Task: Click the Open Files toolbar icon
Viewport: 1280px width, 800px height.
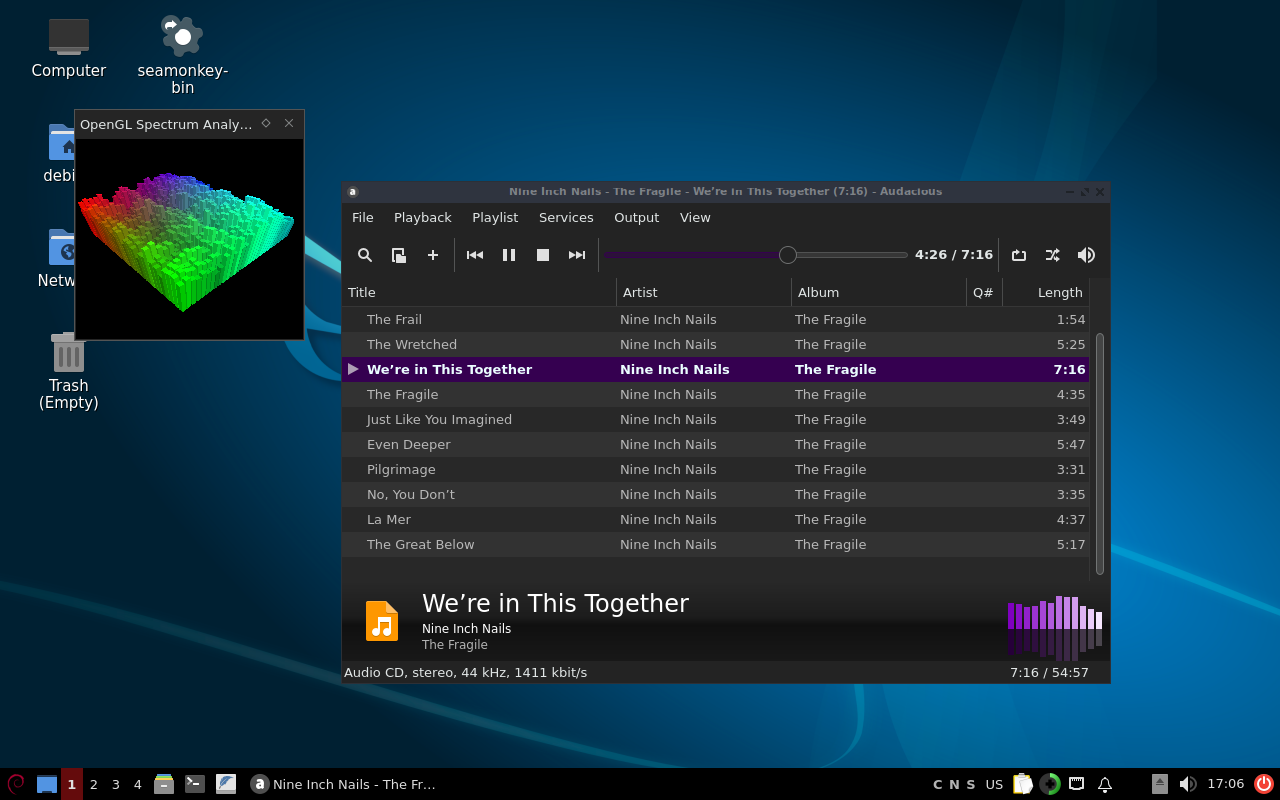Action: coord(398,255)
